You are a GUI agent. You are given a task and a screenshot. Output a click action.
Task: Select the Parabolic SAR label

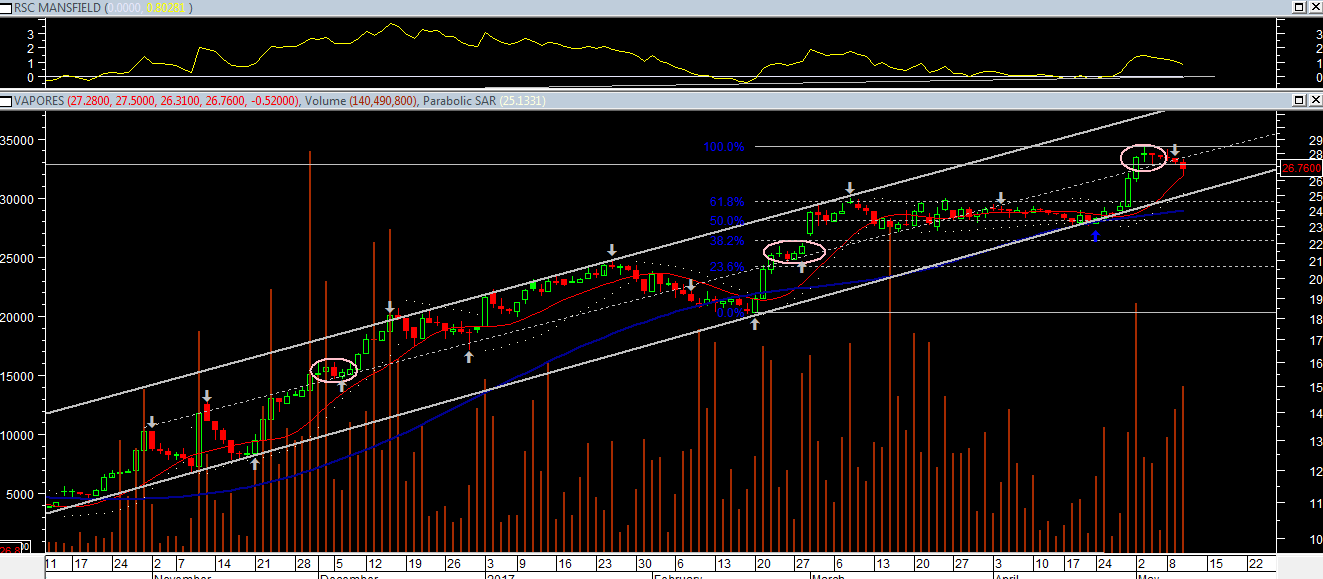460,101
